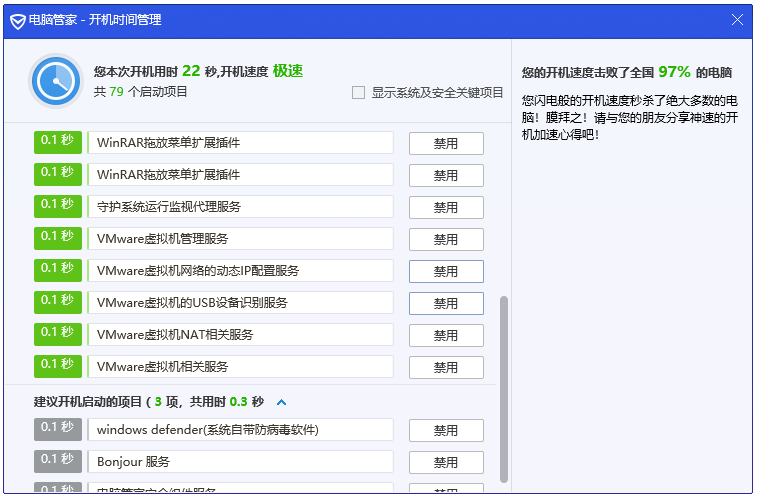758x496 pixels.
Task: Click the 0.1 秒 badge beside VMware虚拟机管理服务
Action: pos(58,238)
